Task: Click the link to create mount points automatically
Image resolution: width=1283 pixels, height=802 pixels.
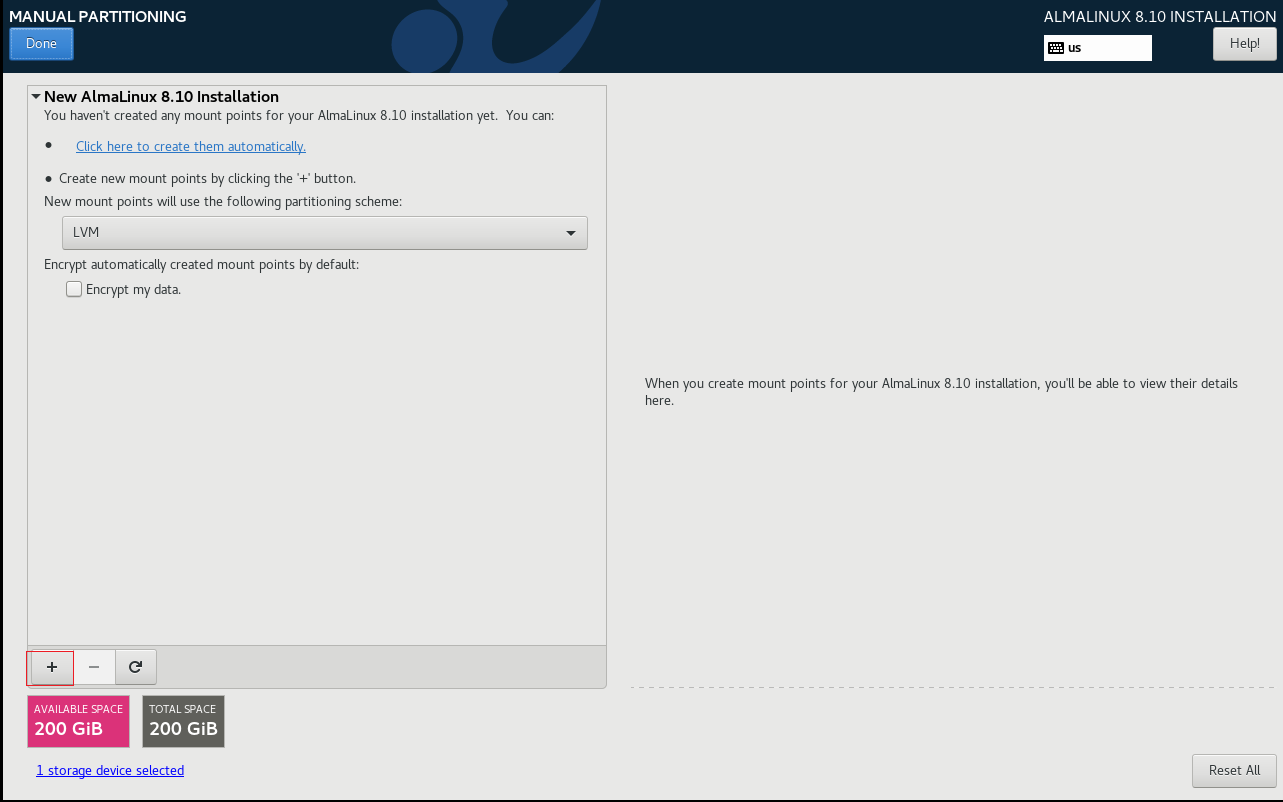Action: [x=191, y=146]
